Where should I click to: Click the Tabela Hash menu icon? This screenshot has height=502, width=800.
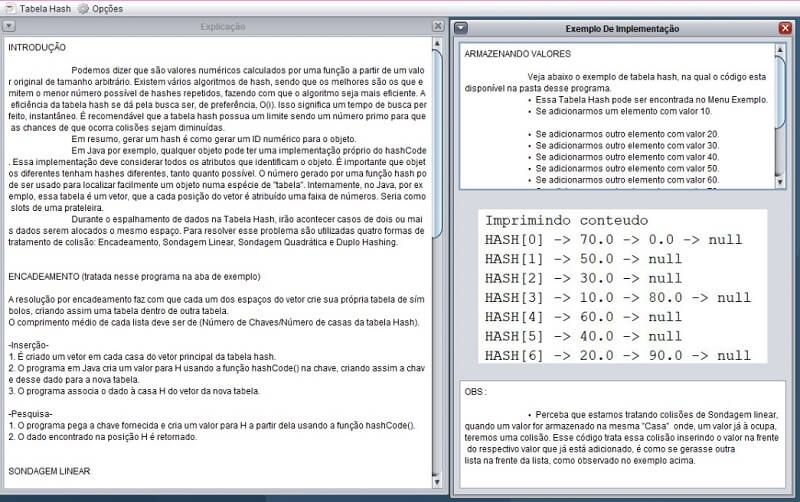(10, 8)
